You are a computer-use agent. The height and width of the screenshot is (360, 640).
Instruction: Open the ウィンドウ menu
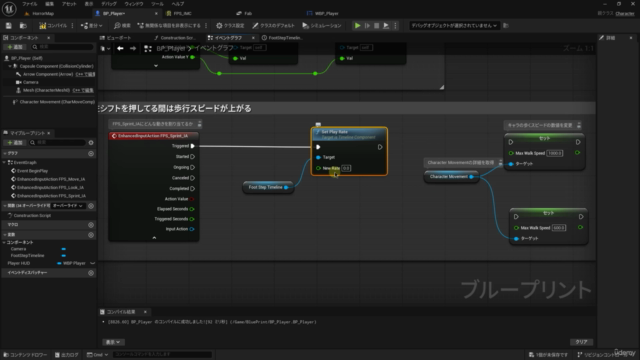(x=134, y=4)
